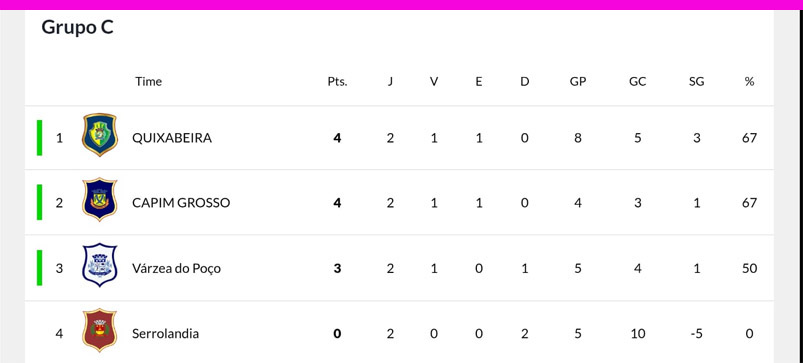Open the CAPIM GROSSO team name
This screenshot has width=803, height=363.
tap(181, 203)
